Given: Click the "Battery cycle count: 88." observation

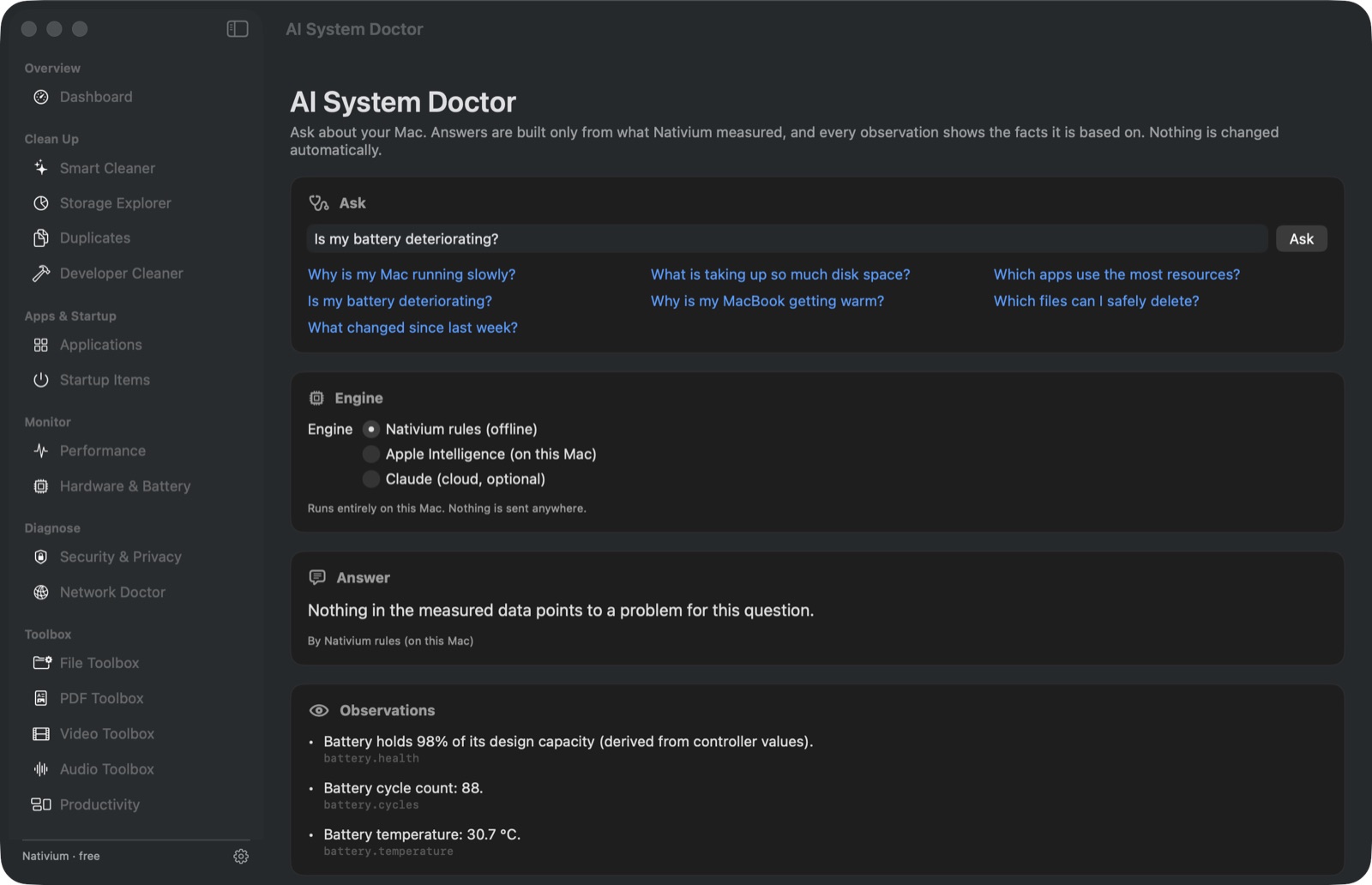Looking at the screenshot, I should (403, 788).
